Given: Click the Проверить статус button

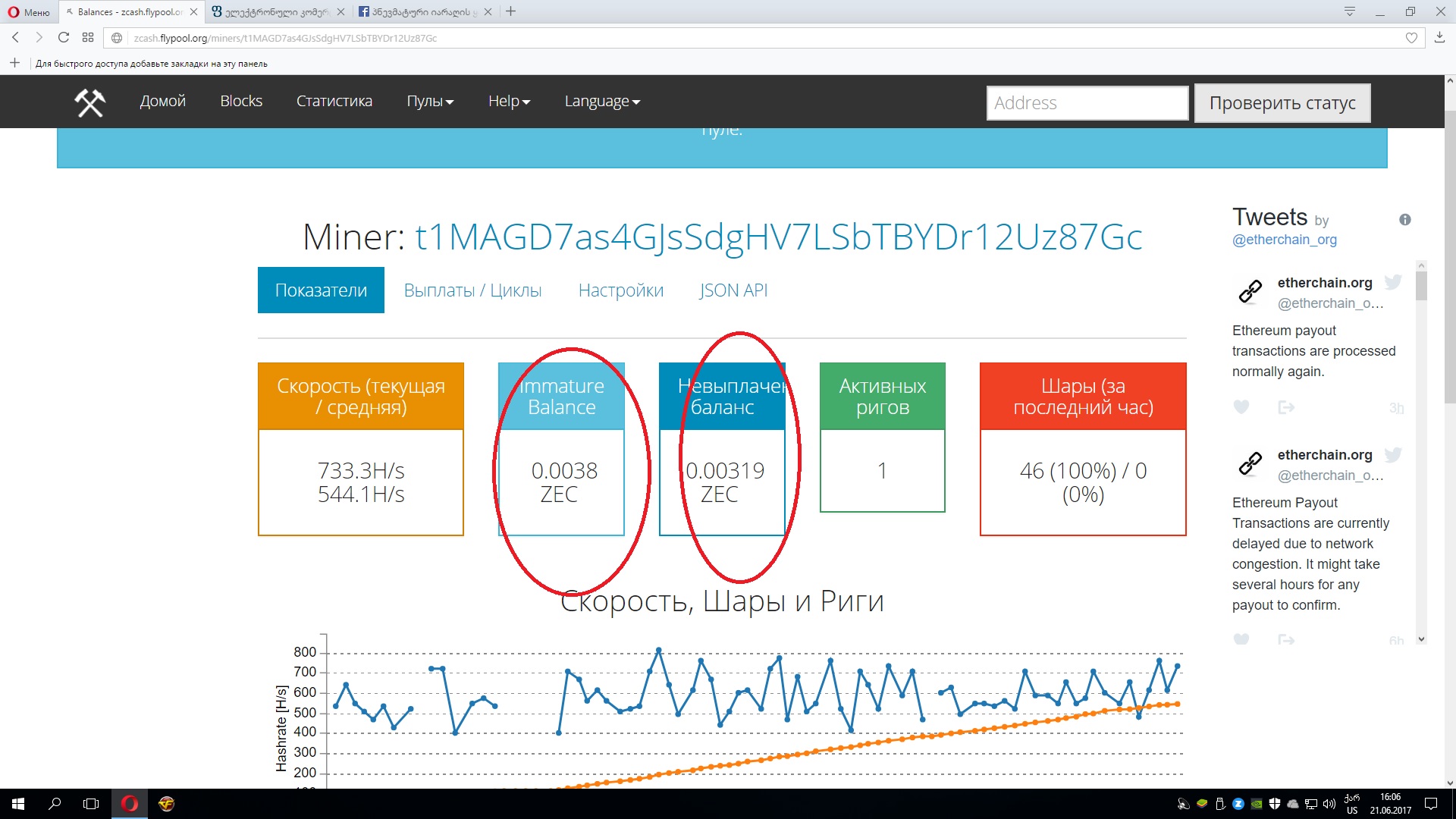Looking at the screenshot, I should point(1282,103).
